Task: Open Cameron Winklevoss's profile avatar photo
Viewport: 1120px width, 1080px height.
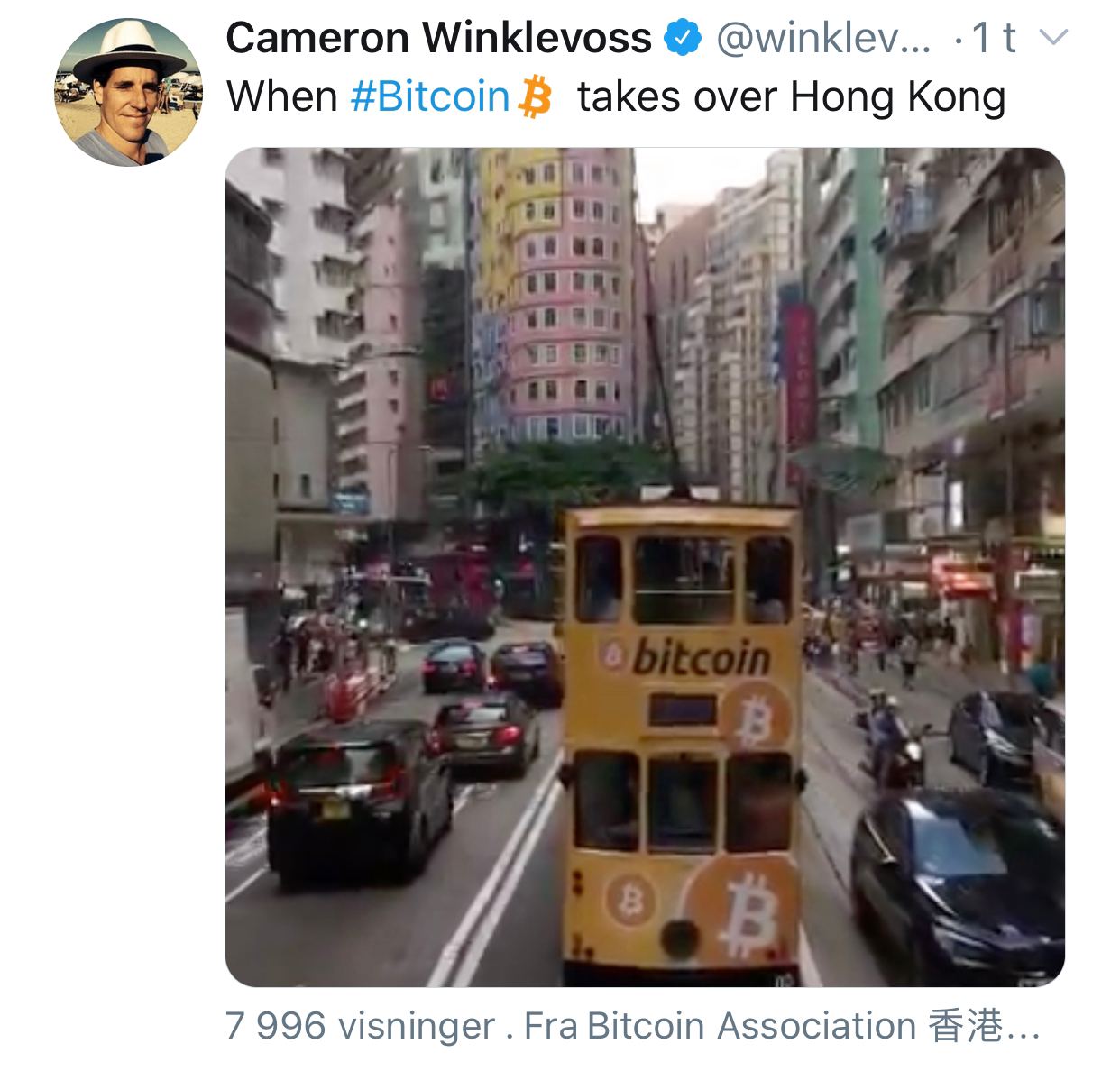Action: point(128,92)
